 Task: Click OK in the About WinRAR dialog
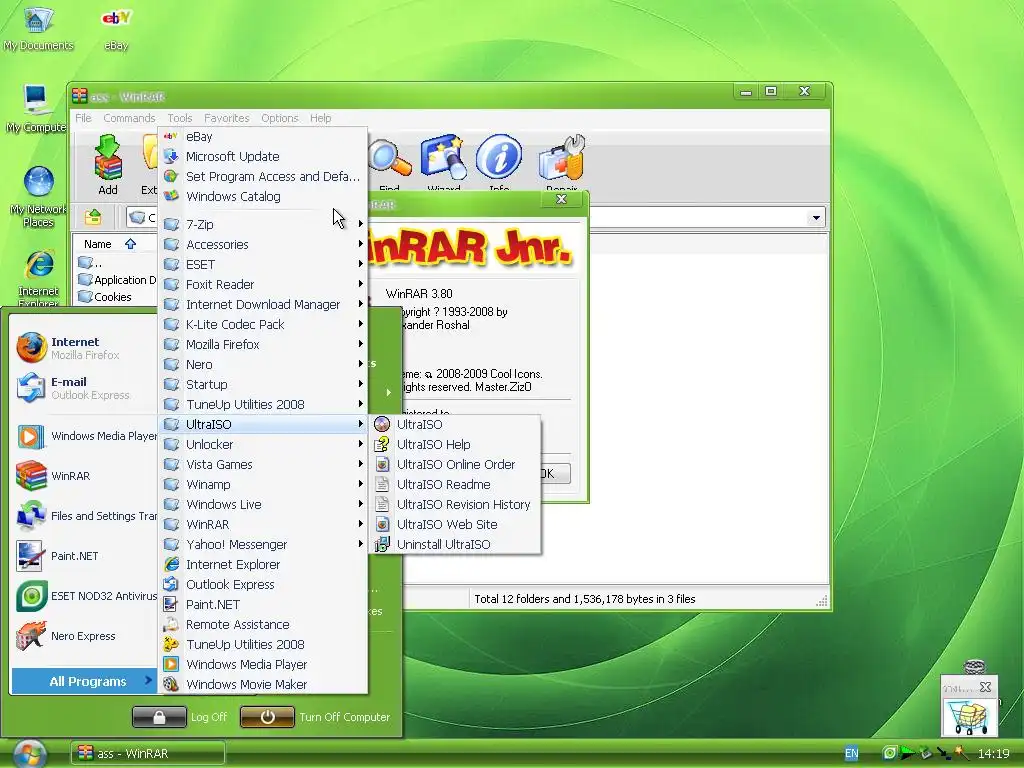(554, 473)
